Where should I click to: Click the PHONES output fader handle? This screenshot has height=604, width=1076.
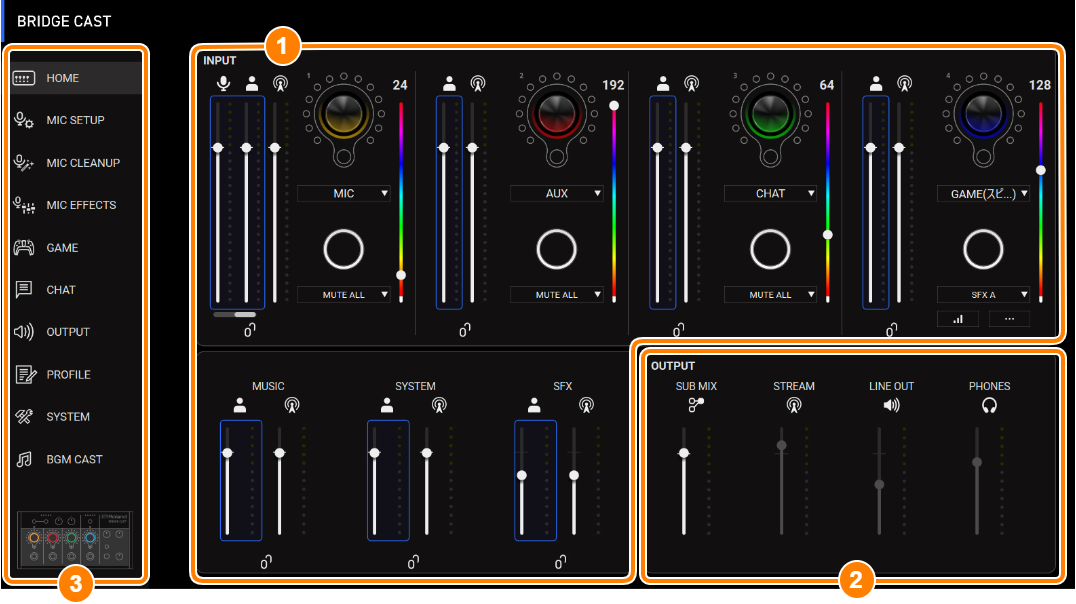(976, 462)
